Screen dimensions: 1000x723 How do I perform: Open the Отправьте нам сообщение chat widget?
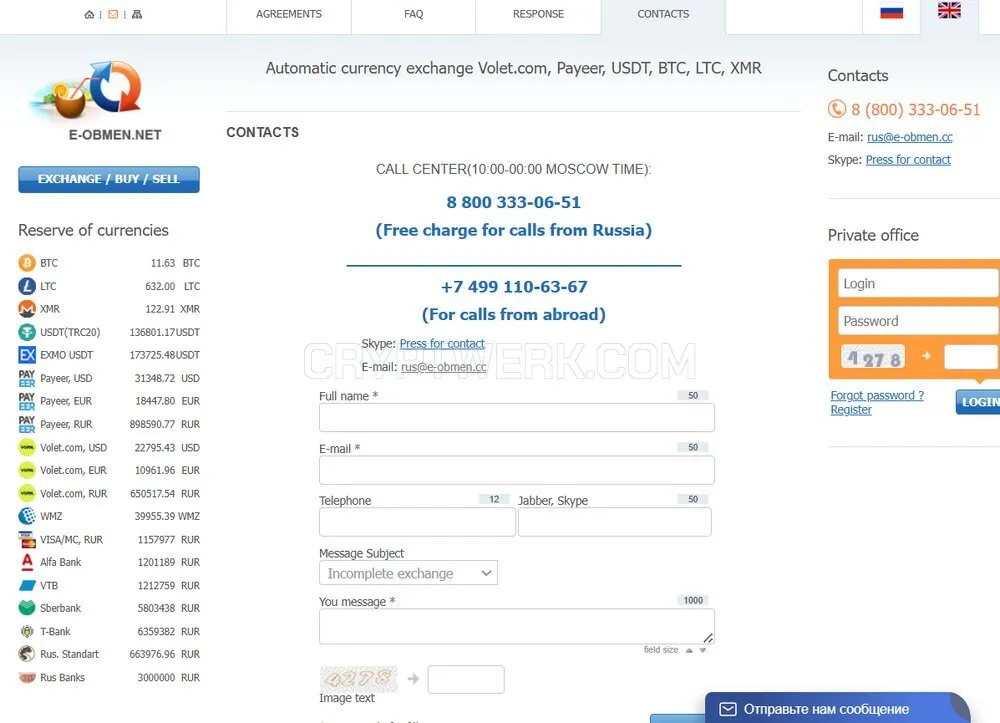(x=837, y=708)
